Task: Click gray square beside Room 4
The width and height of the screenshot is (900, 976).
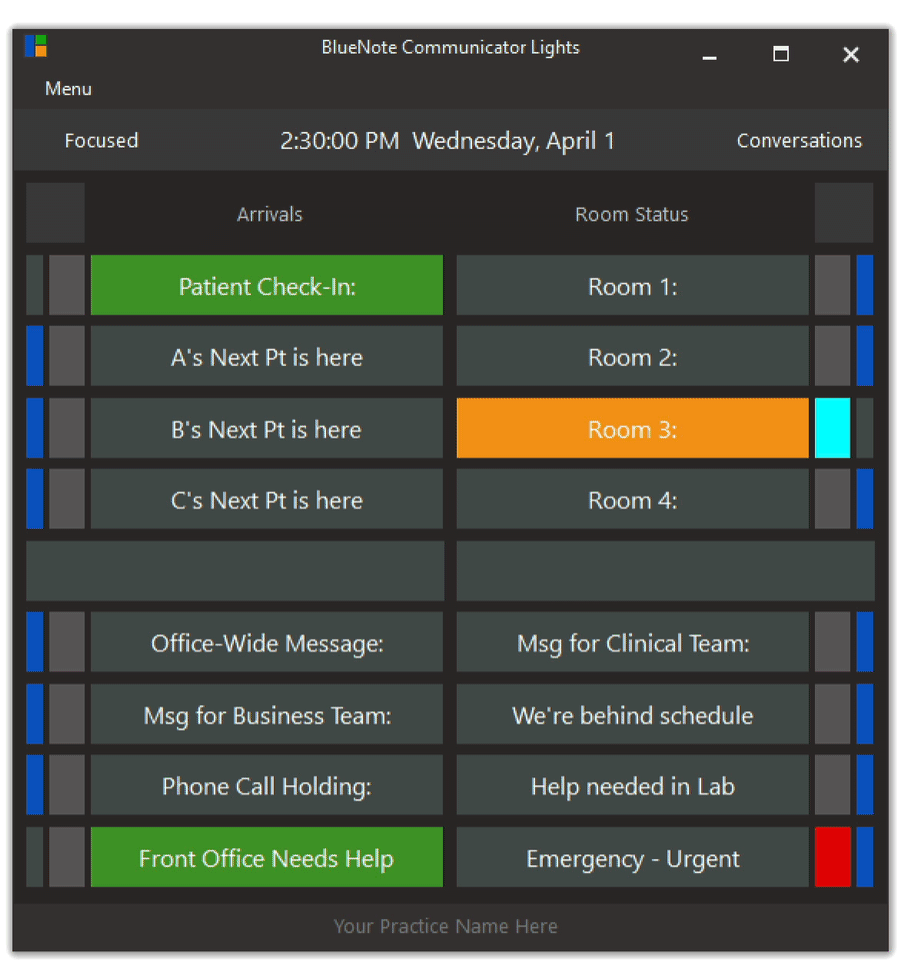Action: tap(833, 499)
